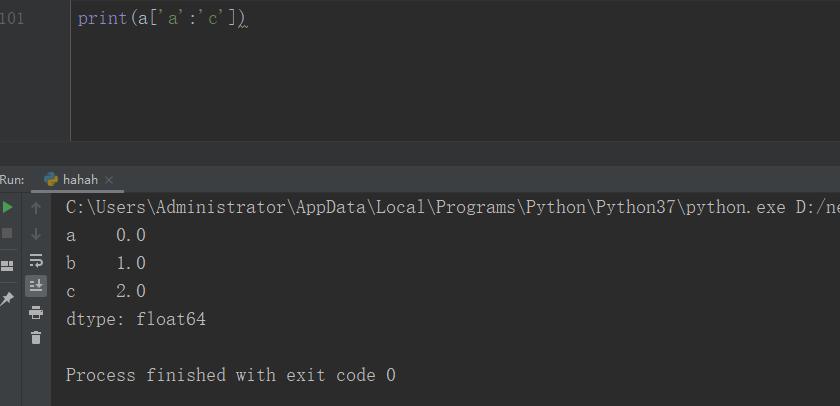
Task: Select the output row 'c 2.0'
Action: click(x=106, y=291)
